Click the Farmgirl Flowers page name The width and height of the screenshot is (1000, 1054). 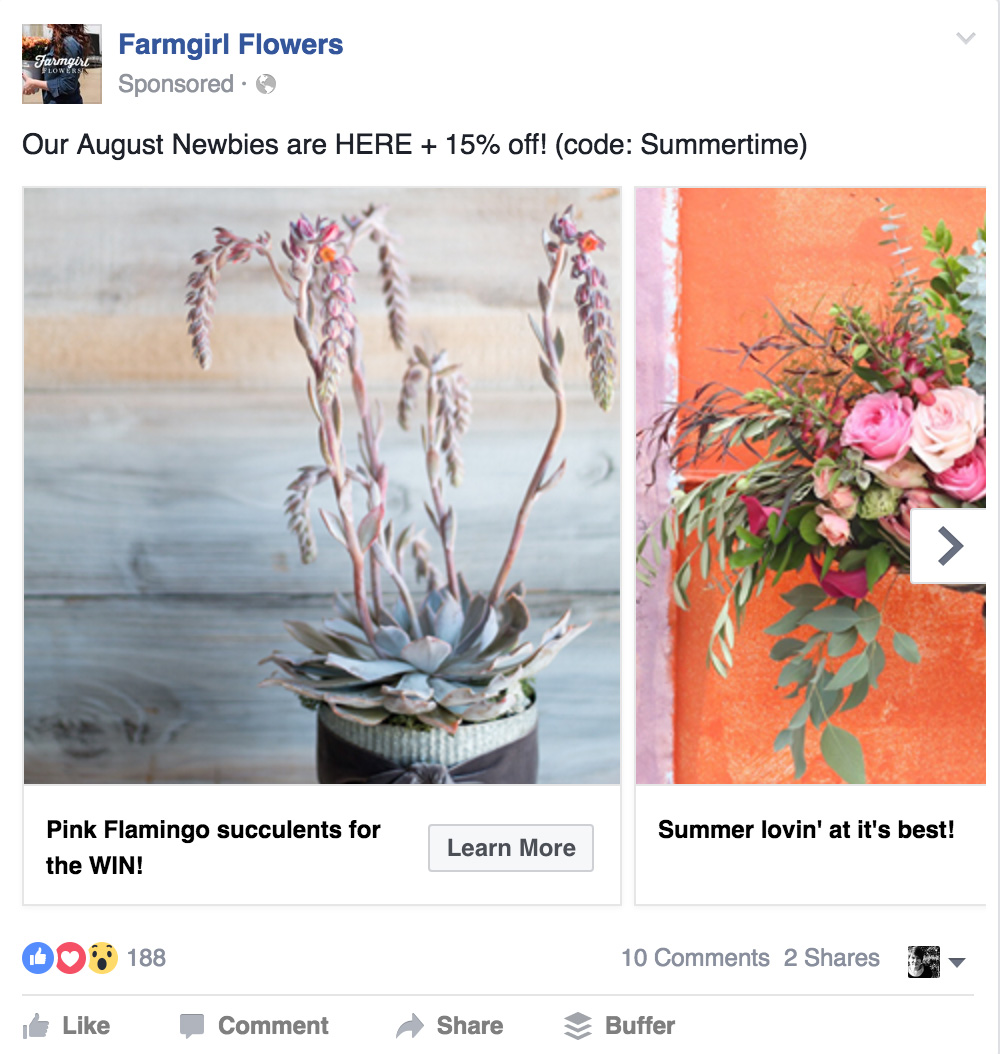point(231,44)
